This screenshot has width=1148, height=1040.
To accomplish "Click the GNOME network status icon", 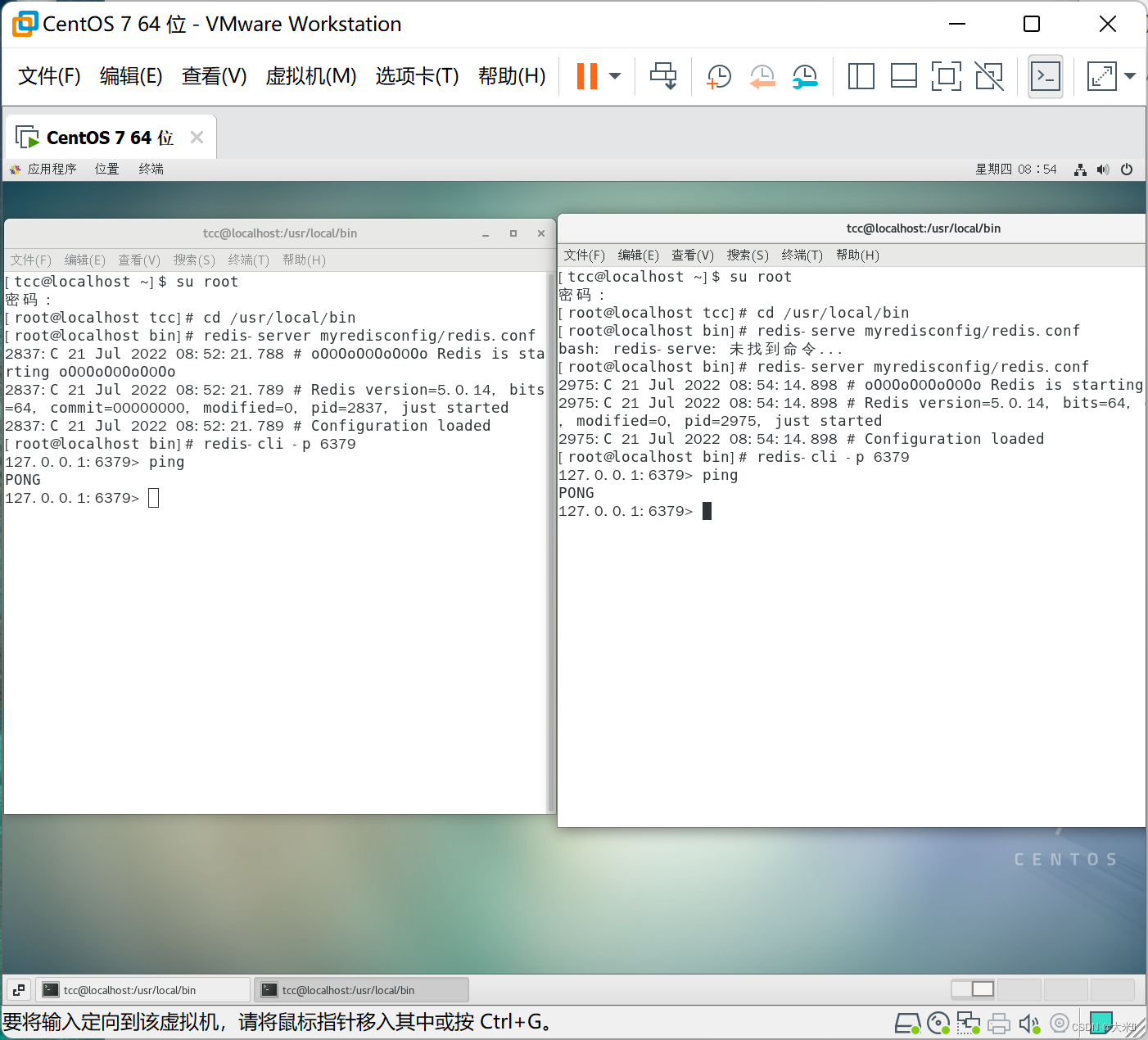I will click(1080, 170).
